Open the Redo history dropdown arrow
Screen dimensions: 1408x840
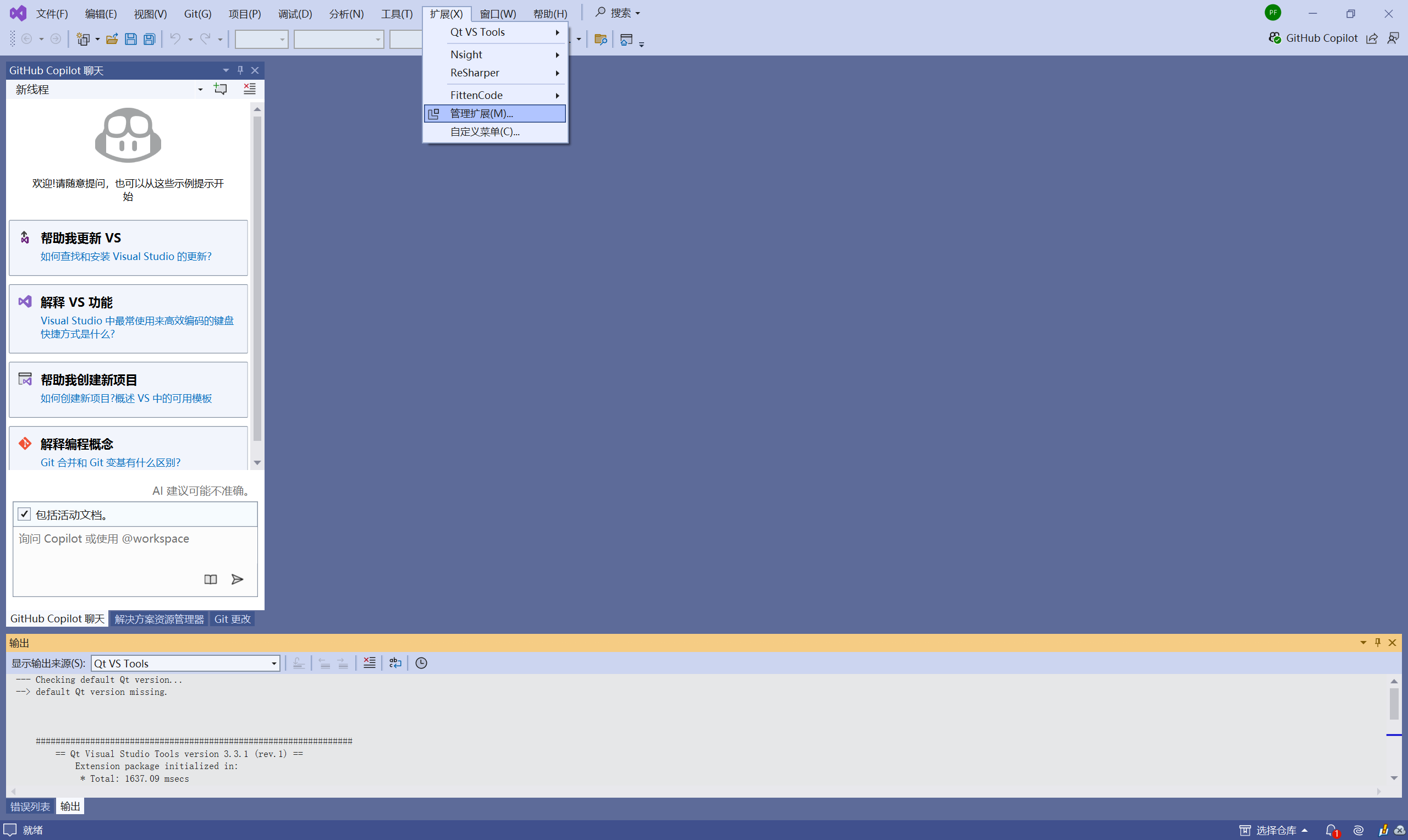(219, 39)
